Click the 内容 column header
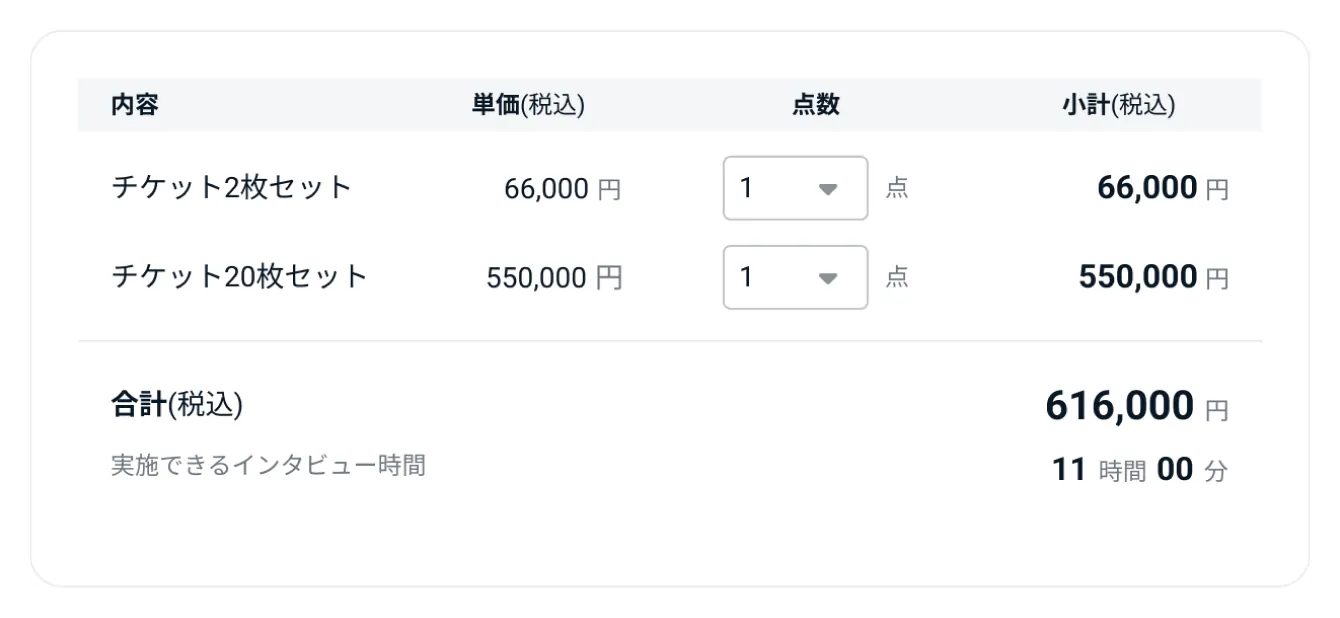Screen dimensions: 1340x618 pos(135,105)
